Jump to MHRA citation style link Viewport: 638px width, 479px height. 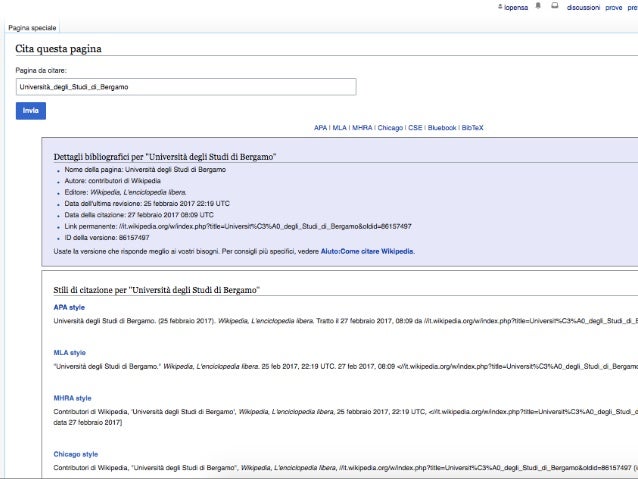pos(362,128)
